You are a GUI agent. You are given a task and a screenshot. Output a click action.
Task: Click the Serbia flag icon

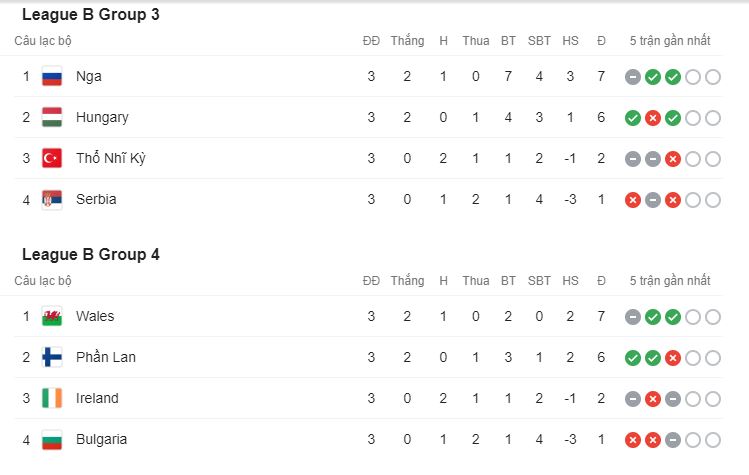point(52,200)
